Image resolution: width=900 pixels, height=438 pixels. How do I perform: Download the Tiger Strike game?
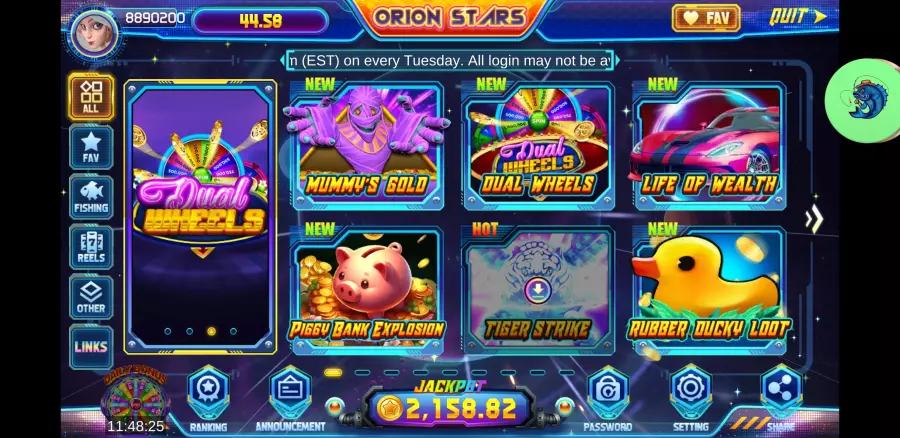538,290
